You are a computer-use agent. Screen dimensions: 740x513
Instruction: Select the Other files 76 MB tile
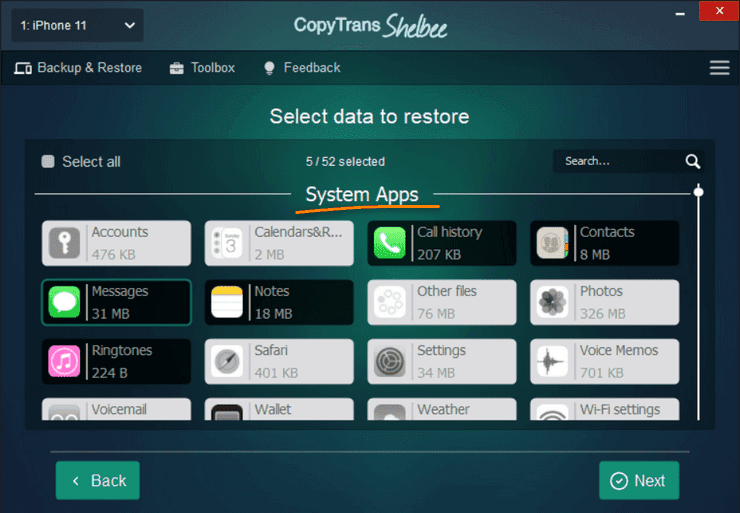tap(442, 302)
